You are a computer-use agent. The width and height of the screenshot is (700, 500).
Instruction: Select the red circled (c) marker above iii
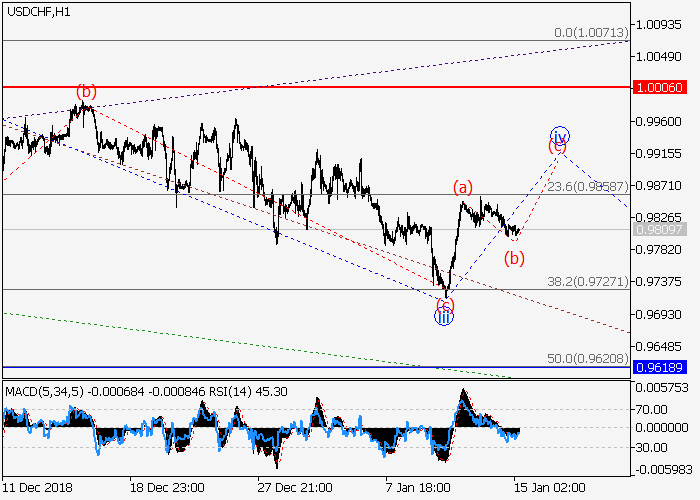tap(446, 303)
